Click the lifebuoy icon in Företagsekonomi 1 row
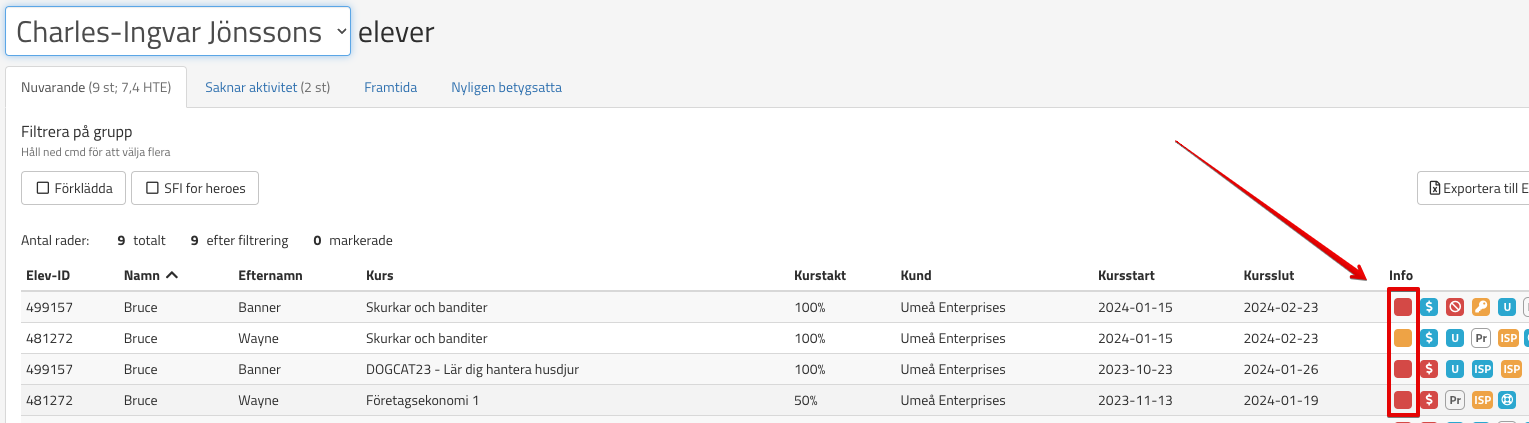 pos(1506,400)
